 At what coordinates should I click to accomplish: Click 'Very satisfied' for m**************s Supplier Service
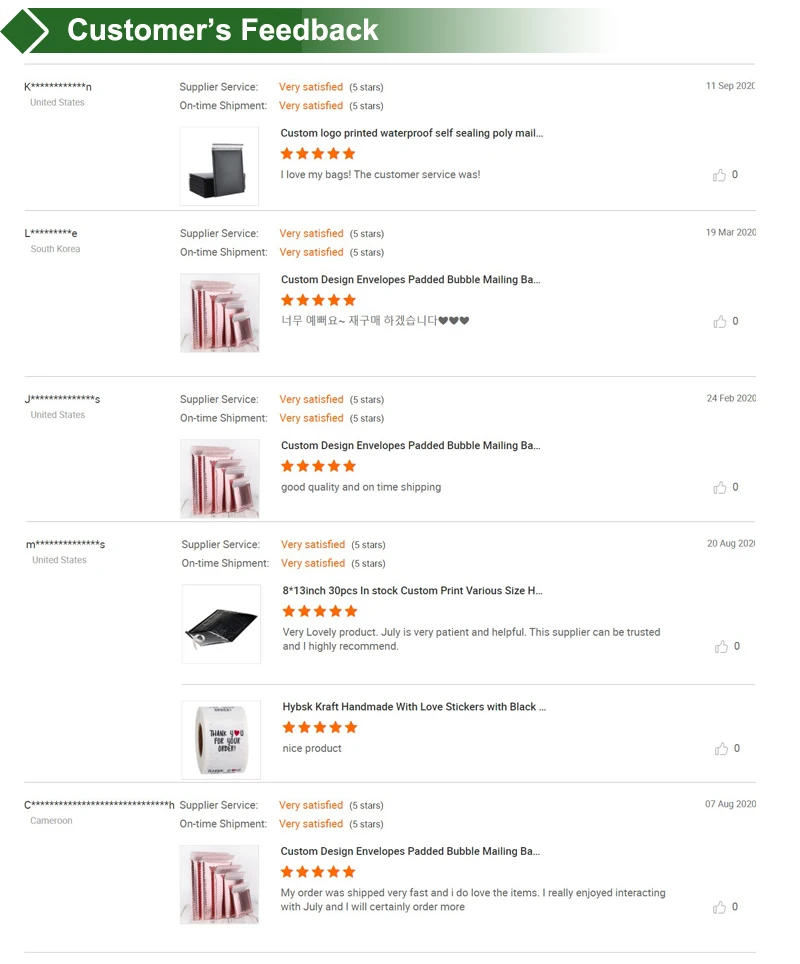point(313,545)
